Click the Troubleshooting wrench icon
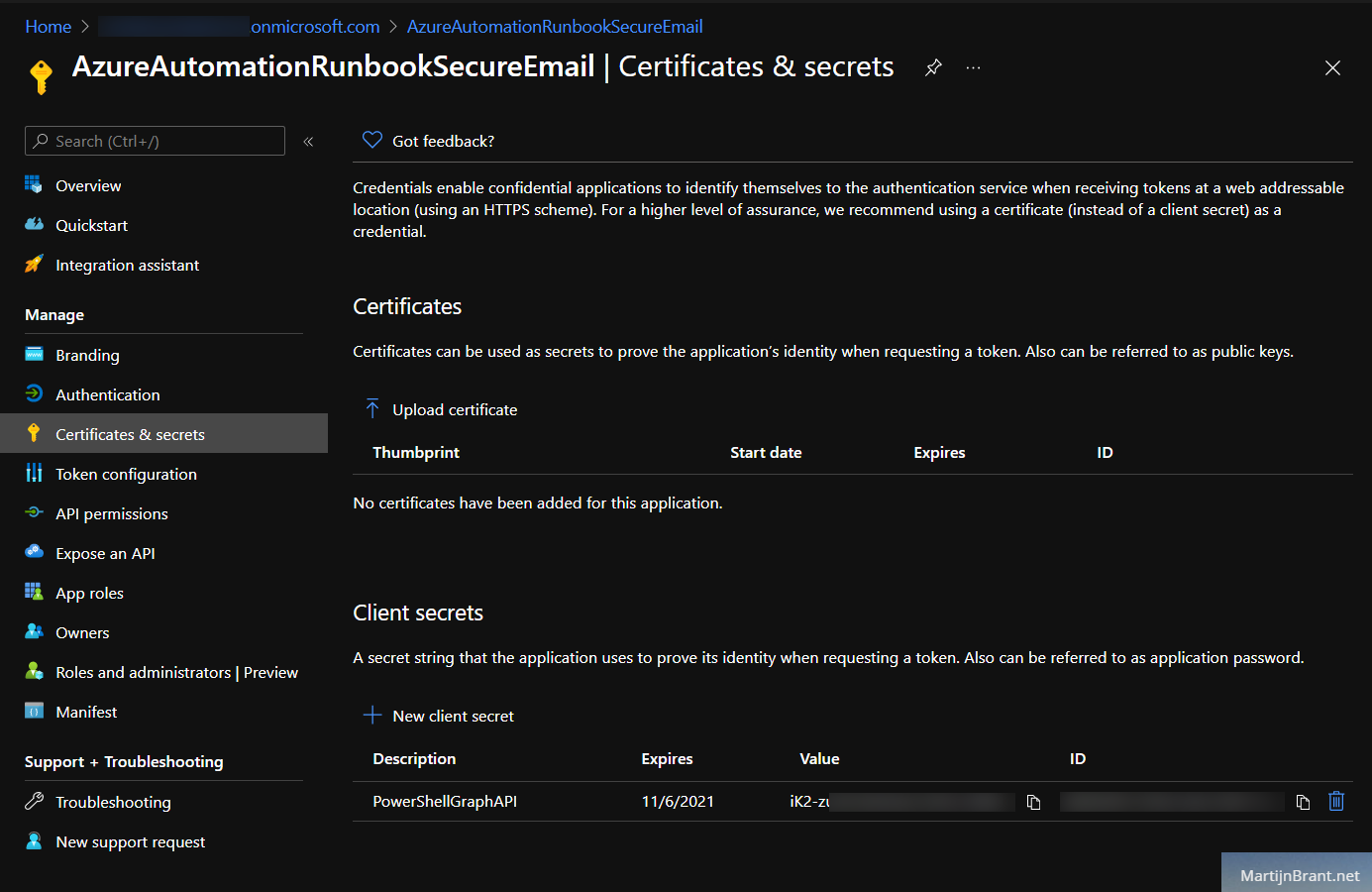 34,801
